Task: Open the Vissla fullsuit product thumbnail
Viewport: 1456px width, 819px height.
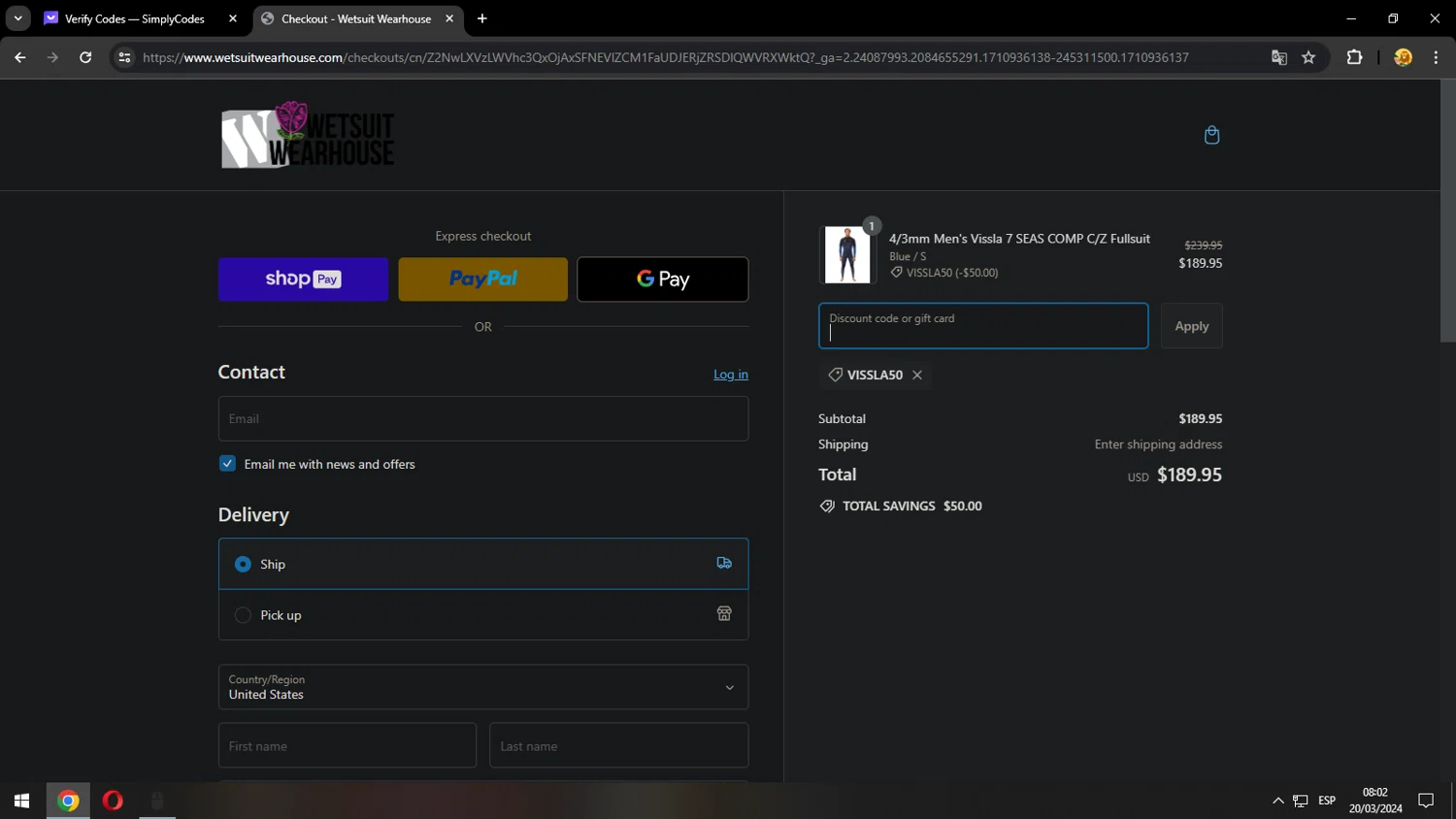Action: (x=847, y=254)
